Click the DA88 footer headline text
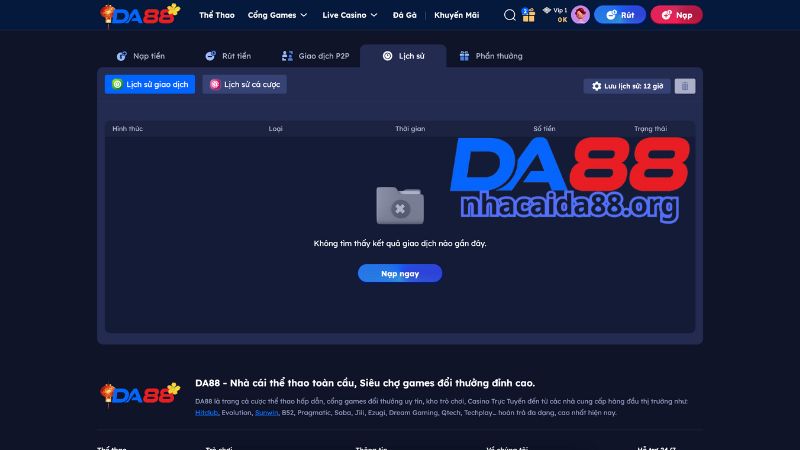 tap(365, 383)
